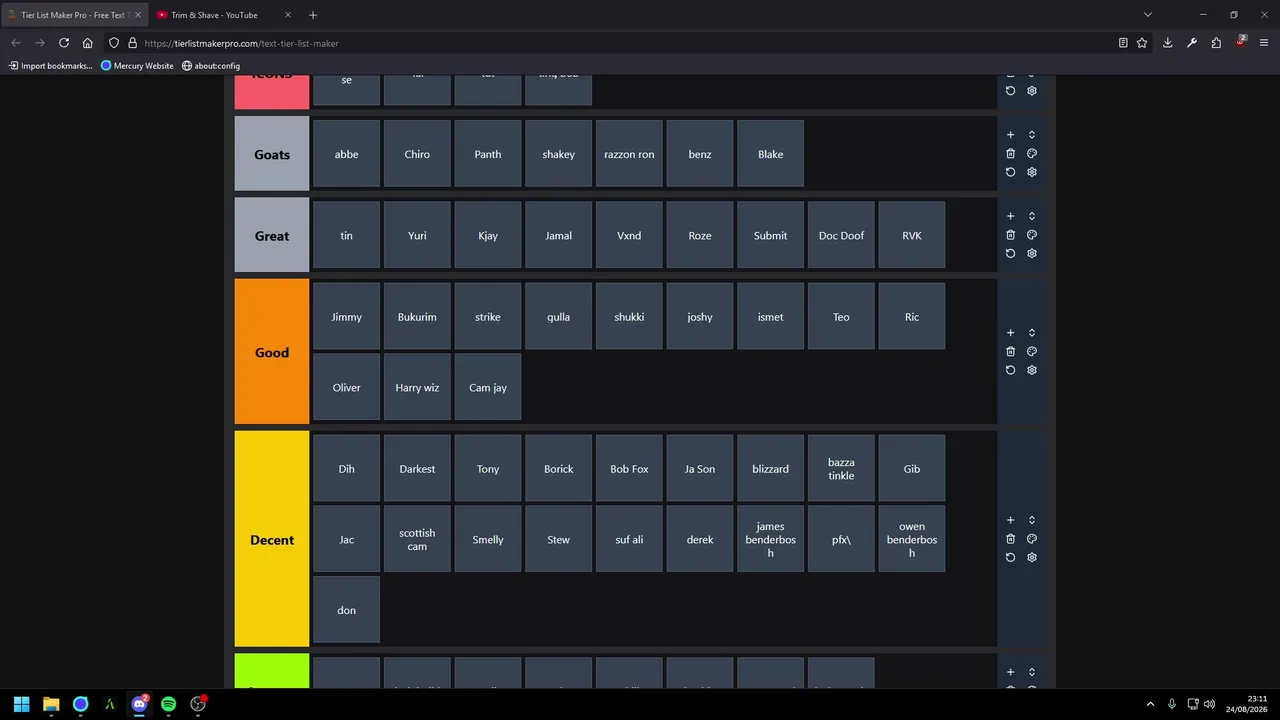Delete the Decent tier row
1280x720 pixels.
pos(1010,539)
